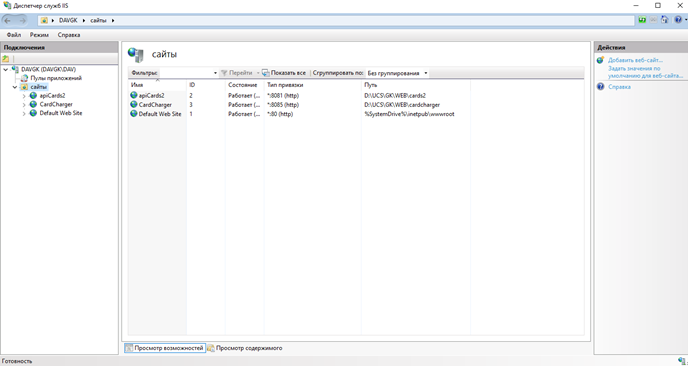This screenshot has height=366, width=688.
Task: Expand the CardCharger tree node
Action: [24, 104]
